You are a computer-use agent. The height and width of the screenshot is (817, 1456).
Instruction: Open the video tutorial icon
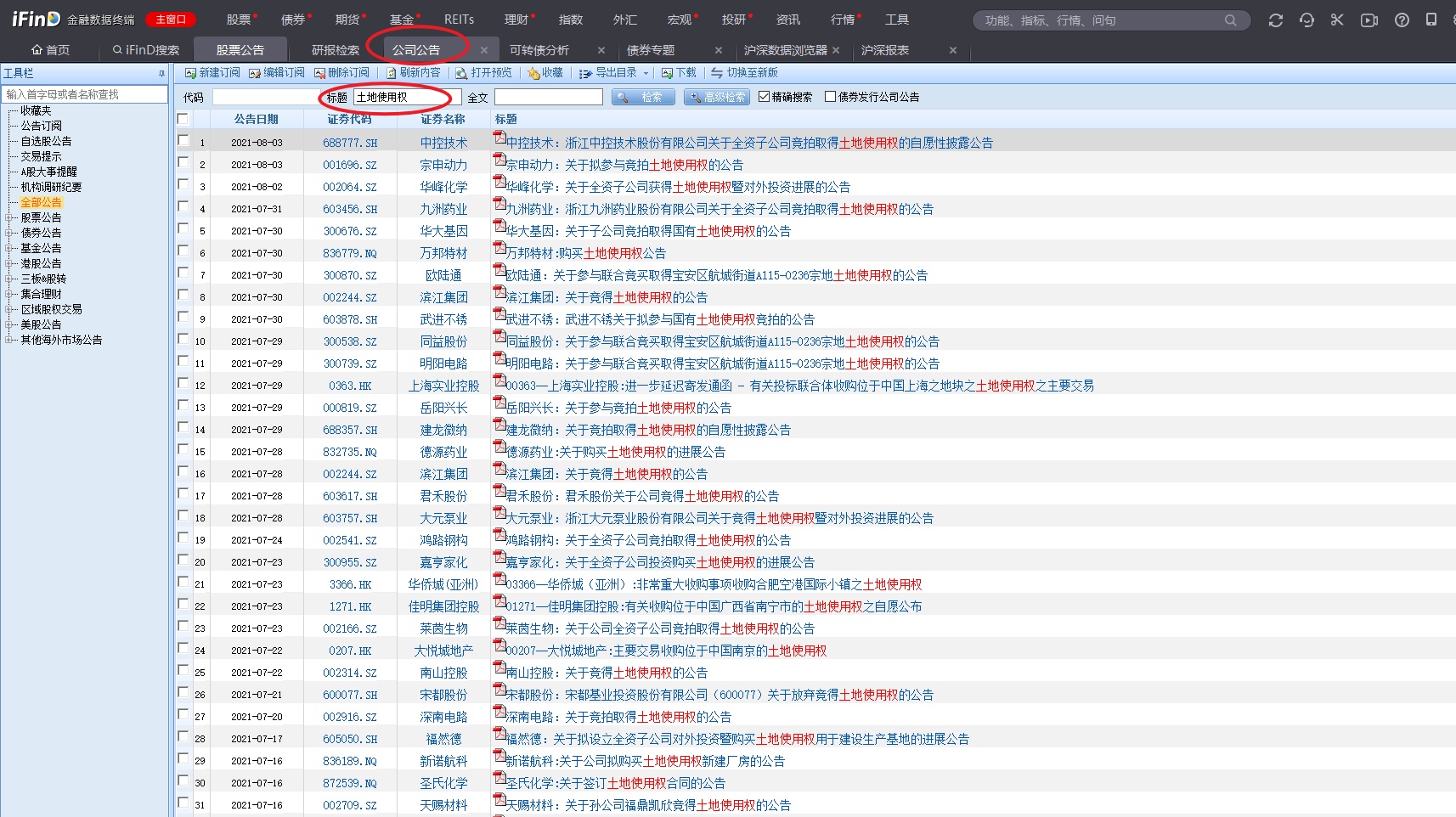[1369, 20]
